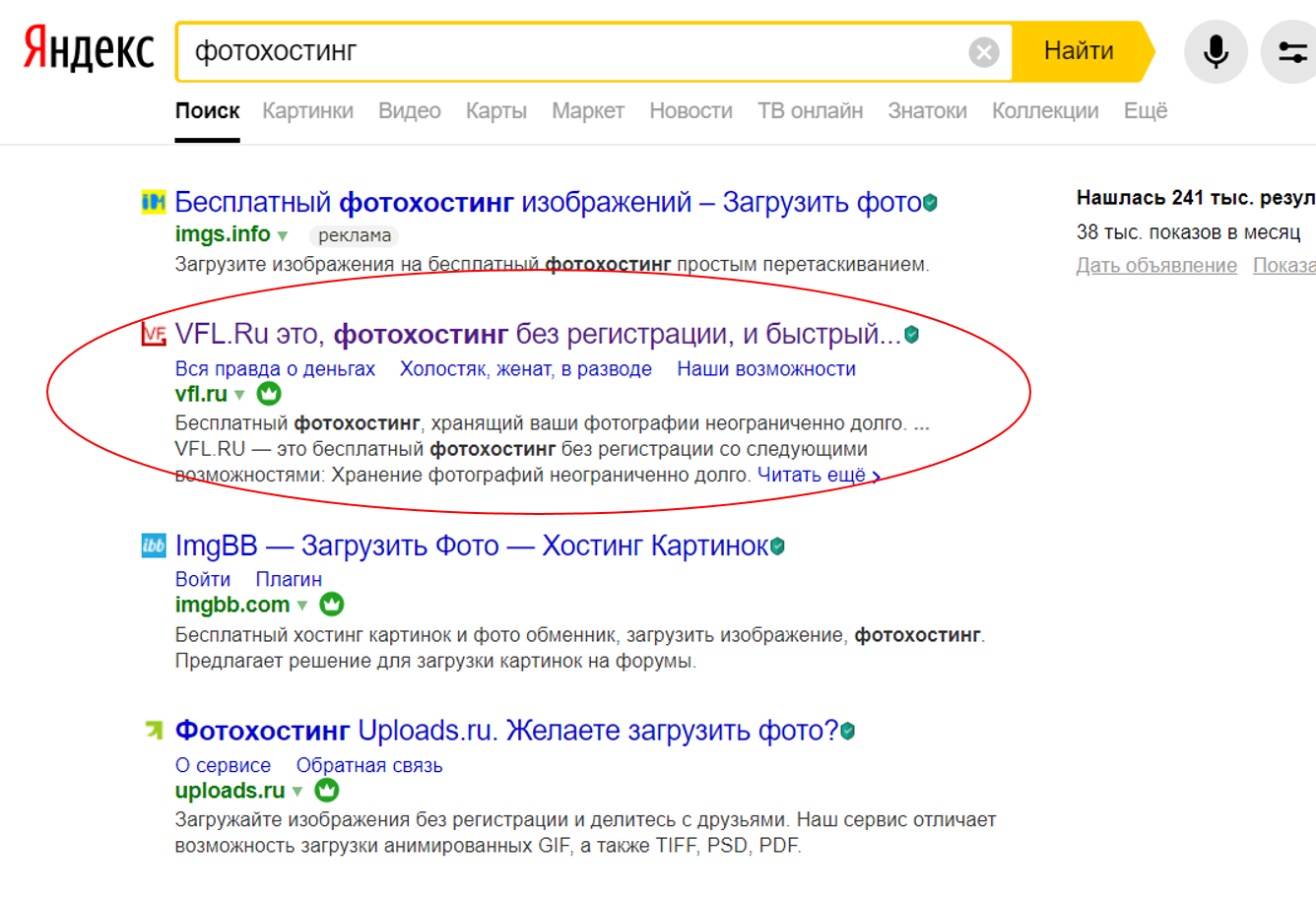Click the imgs.info green URL
1316x899 pixels.
[223, 234]
